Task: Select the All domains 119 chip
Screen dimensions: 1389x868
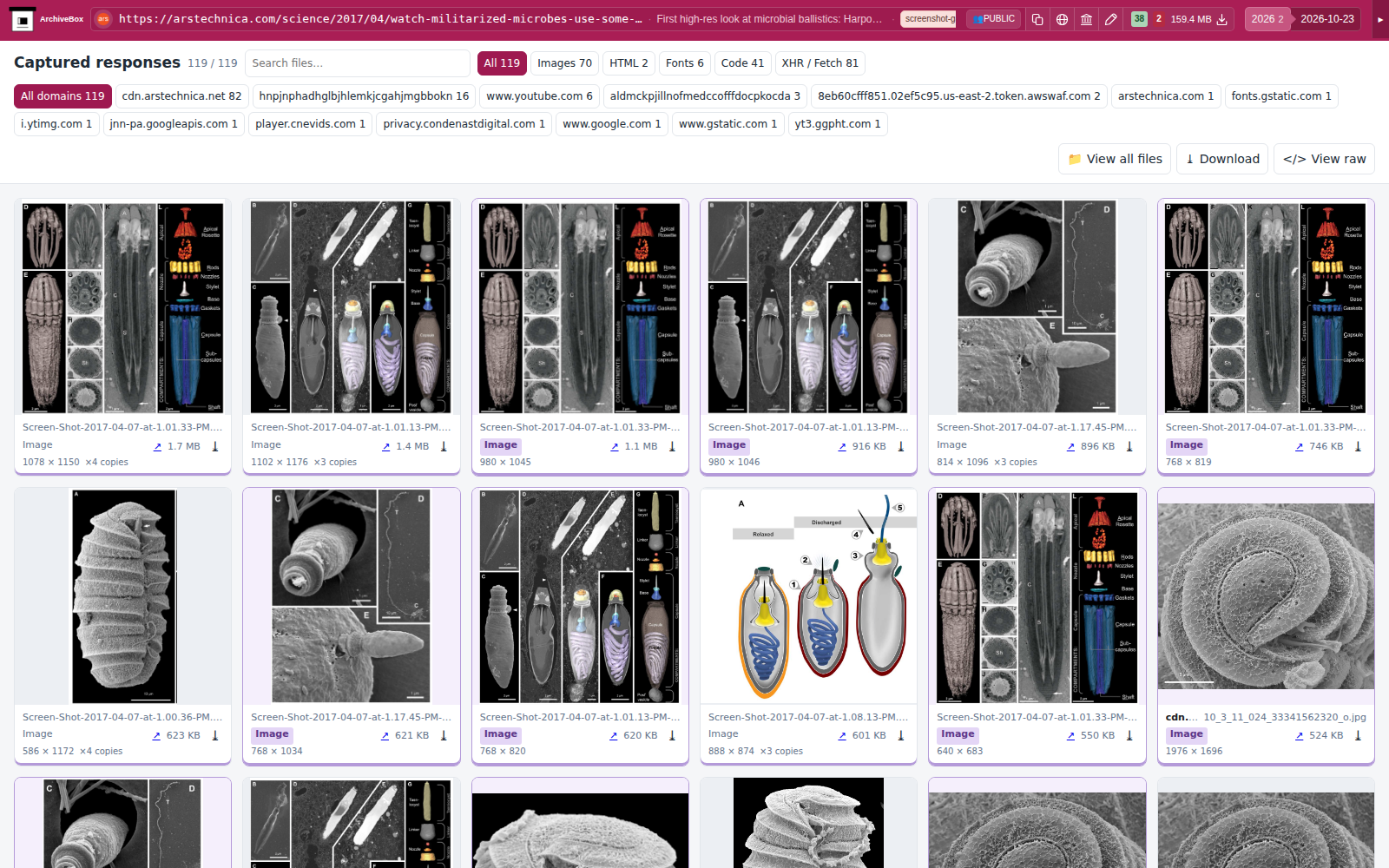Action: pyautogui.click(x=63, y=96)
